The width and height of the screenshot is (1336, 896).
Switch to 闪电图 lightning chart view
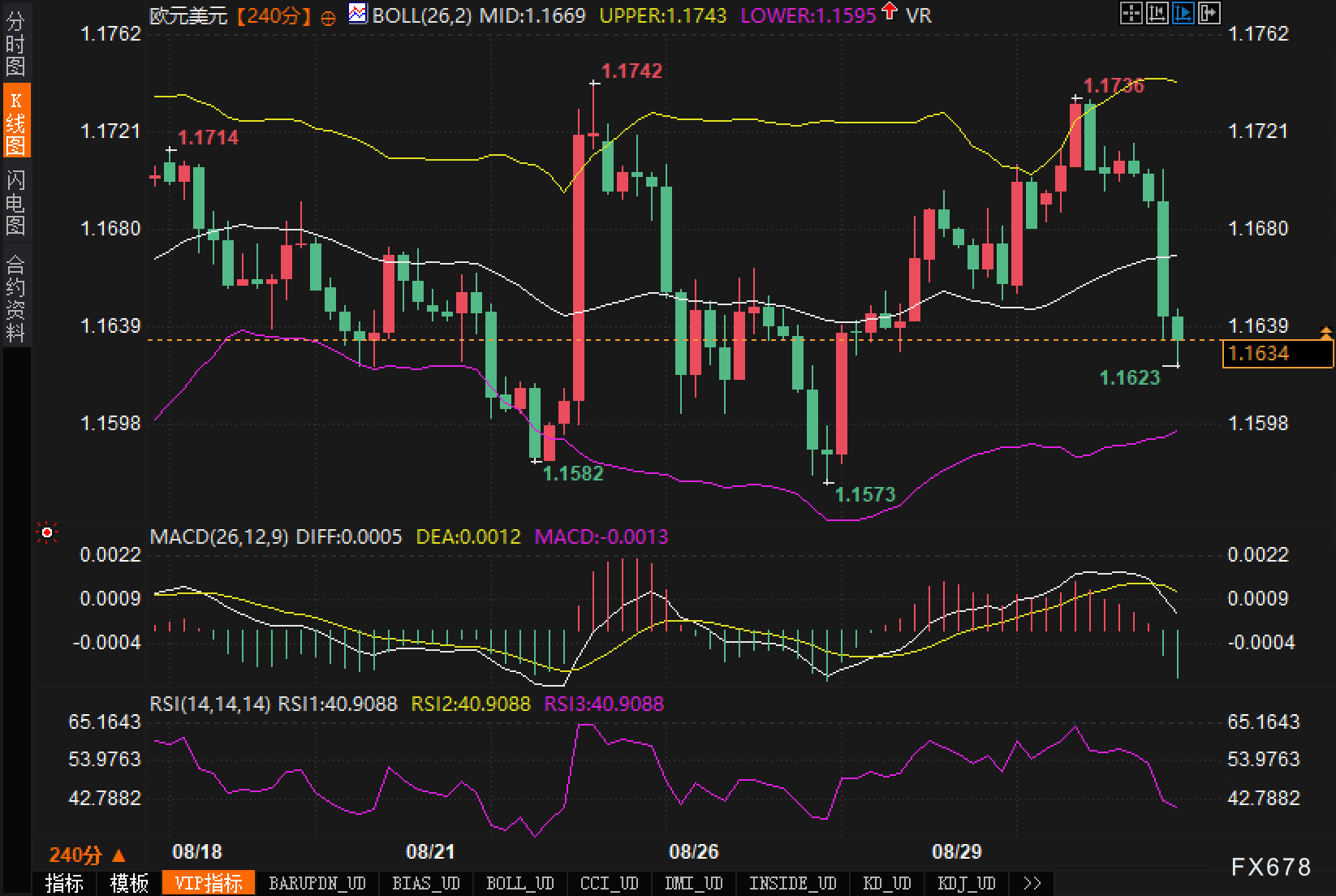tap(15, 202)
